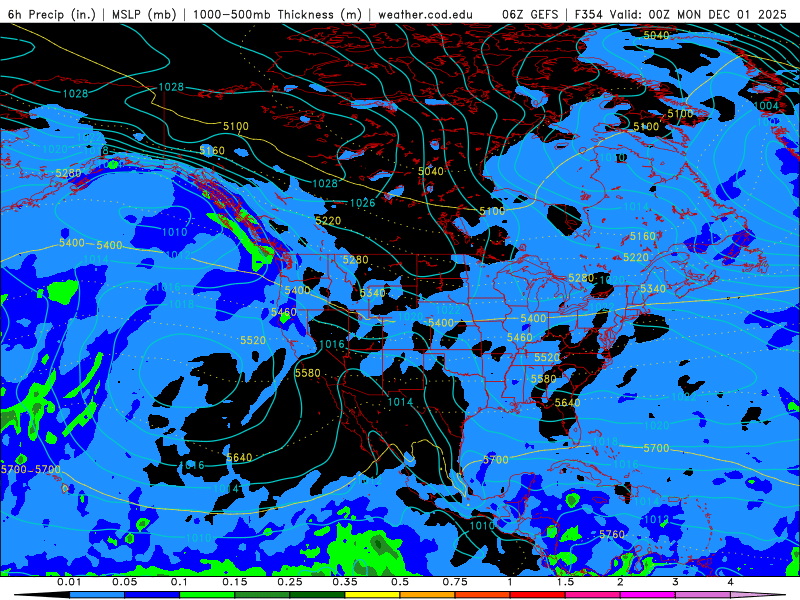Click the 1026 isobar label
Image resolution: width=800 pixels, height=600 pixels.
click(362, 203)
